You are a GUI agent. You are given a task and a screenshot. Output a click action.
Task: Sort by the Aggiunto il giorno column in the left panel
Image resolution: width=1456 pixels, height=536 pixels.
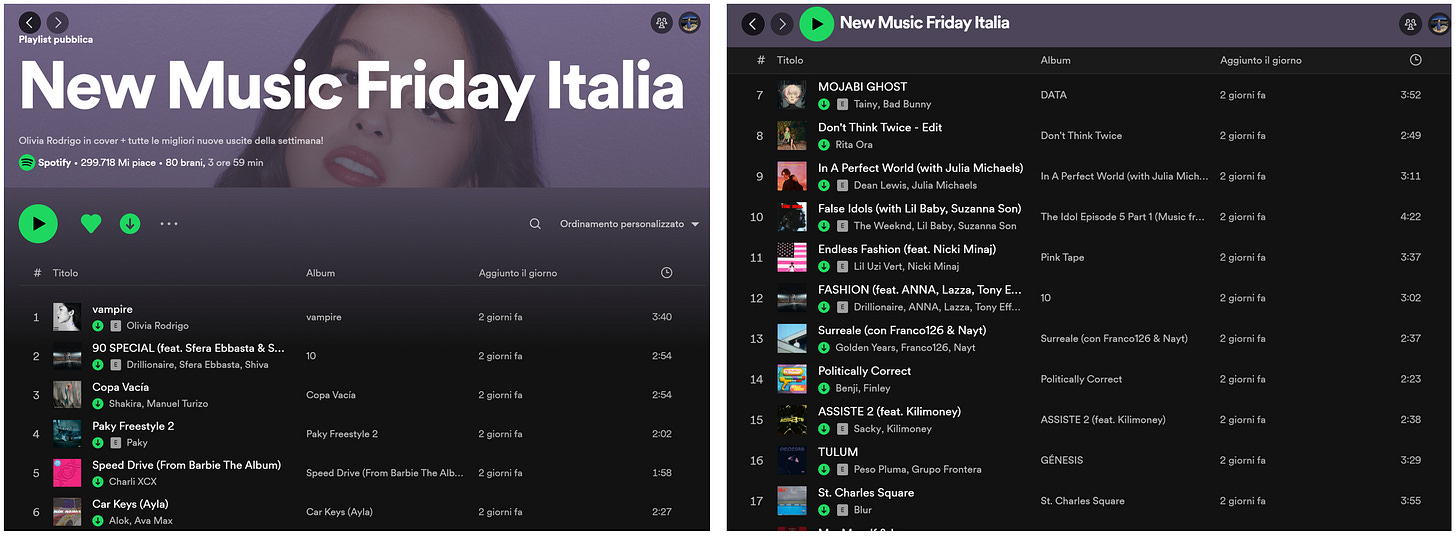click(x=518, y=273)
